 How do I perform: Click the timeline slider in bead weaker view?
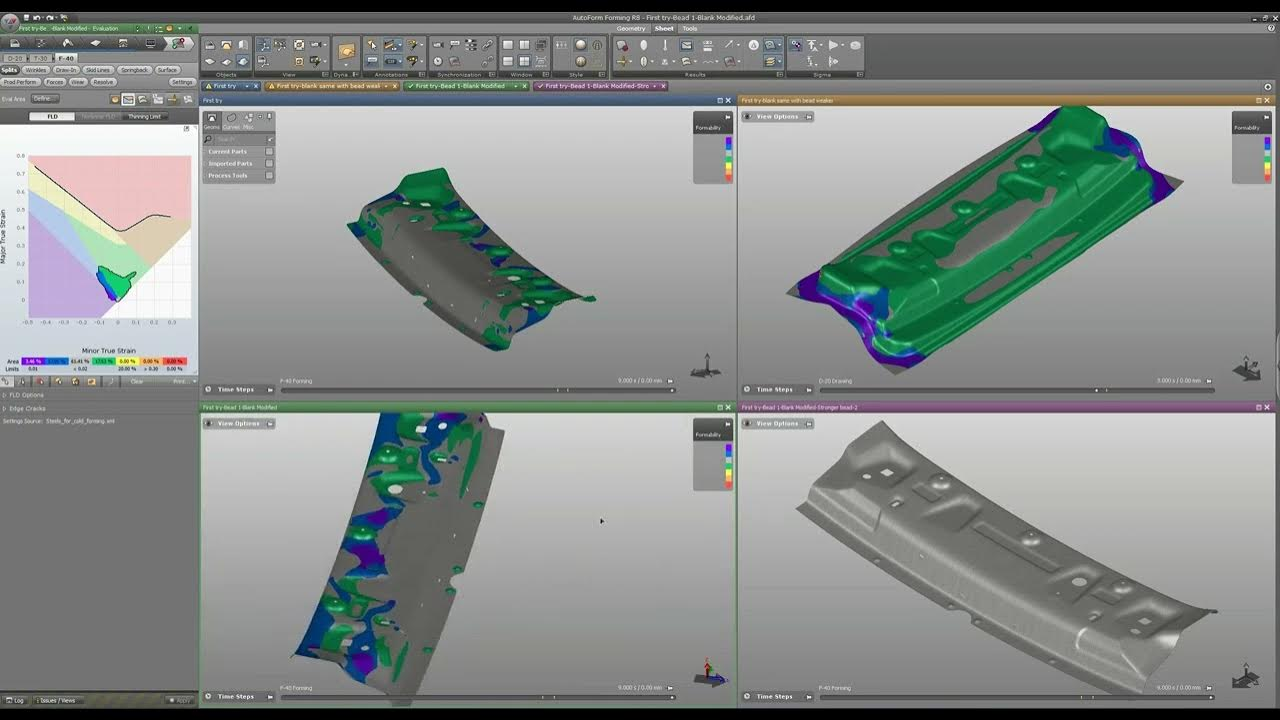[1015, 390]
